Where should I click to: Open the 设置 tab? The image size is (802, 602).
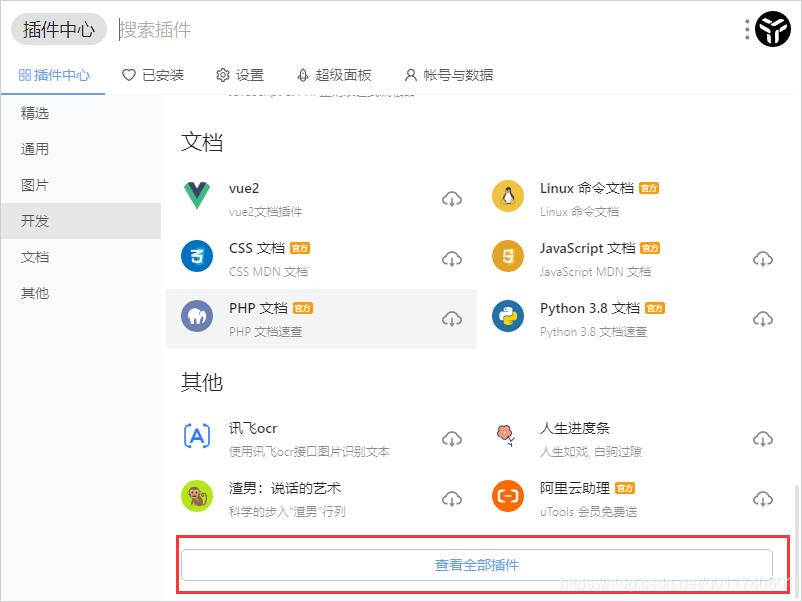[x=240, y=75]
